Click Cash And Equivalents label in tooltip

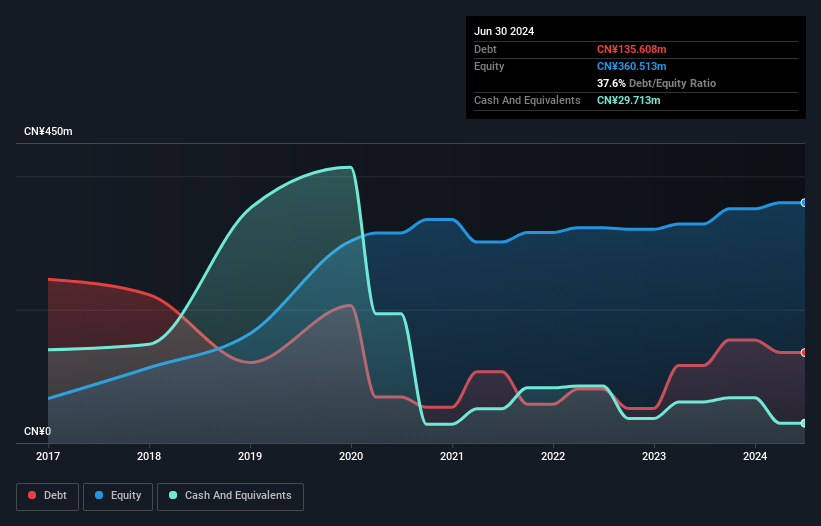click(527, 100)
